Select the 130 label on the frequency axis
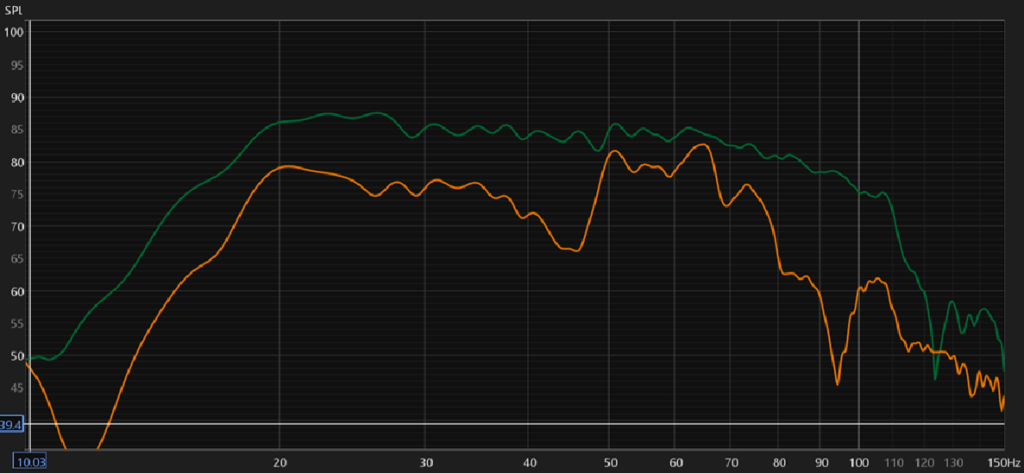1024x474 pixels. tap(953, 462)
